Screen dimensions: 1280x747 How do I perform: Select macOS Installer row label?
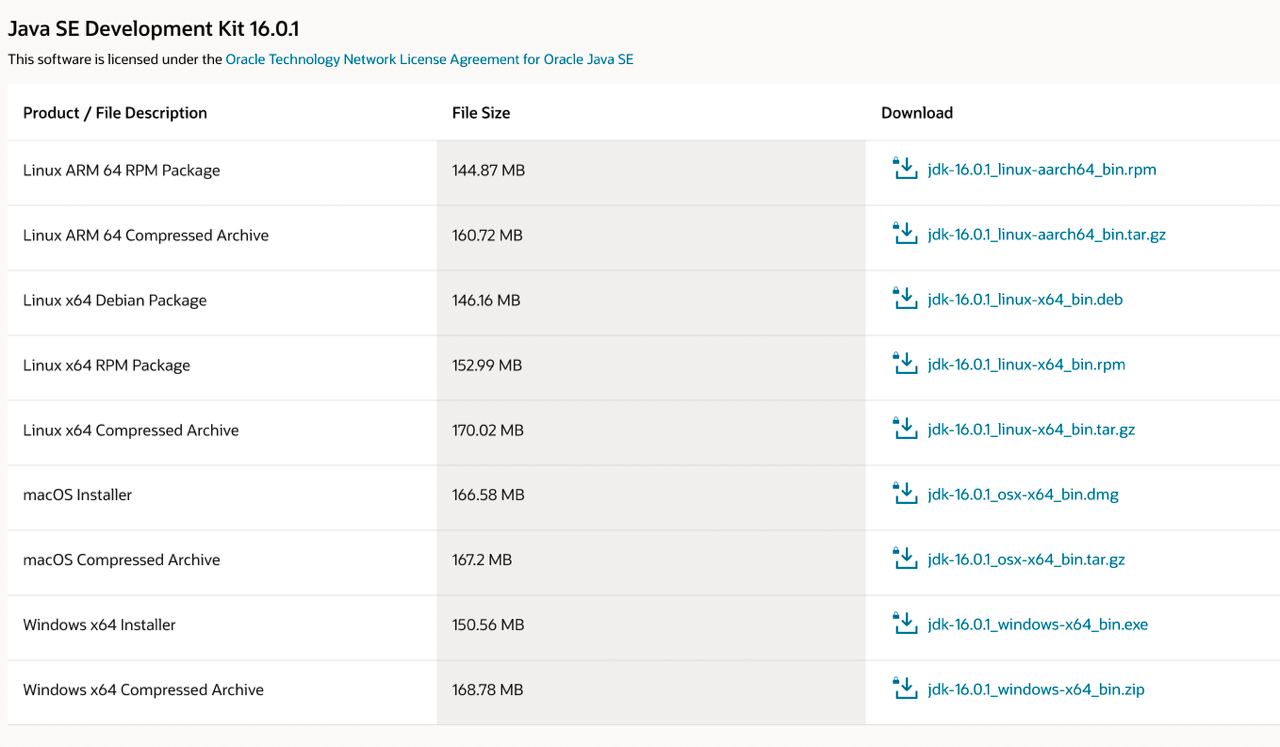coord(77,495)
